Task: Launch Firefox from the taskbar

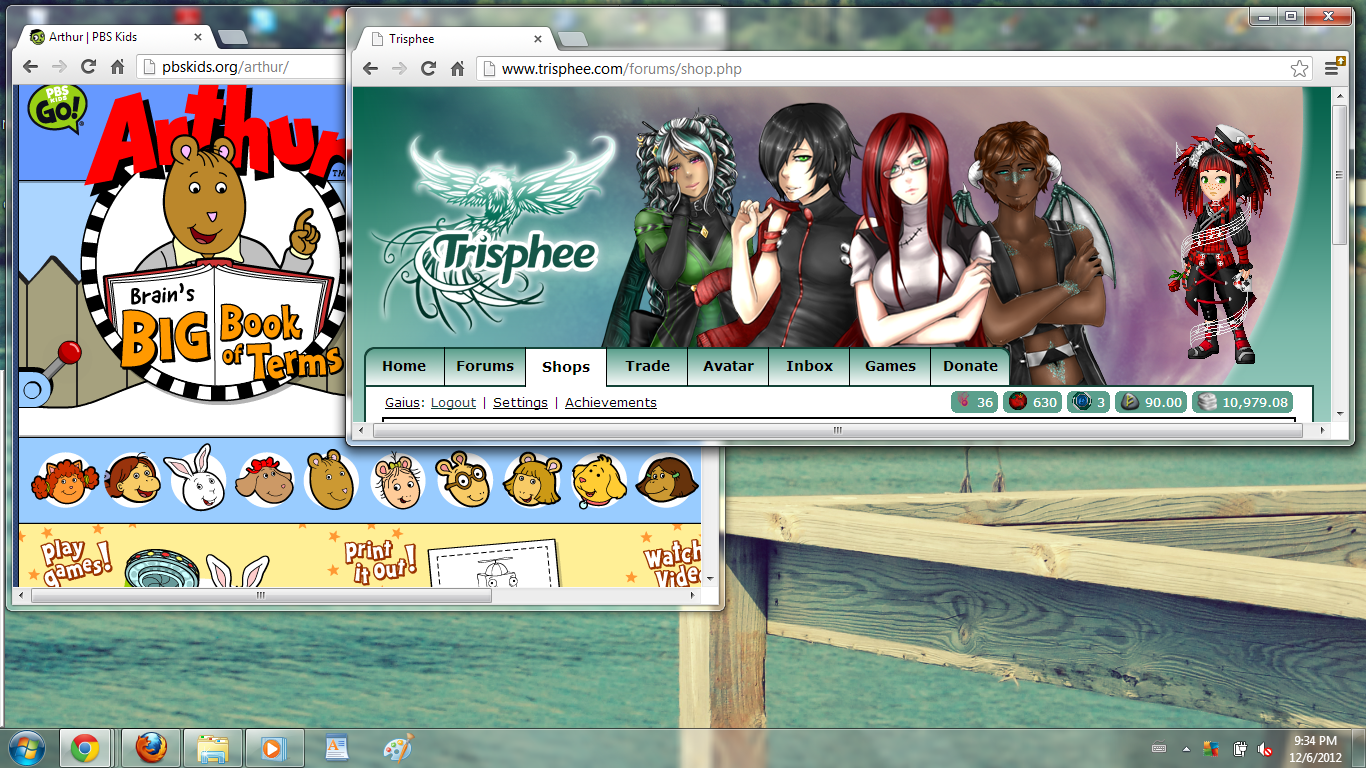Action: pyautogui.click(x=151, y=748)
